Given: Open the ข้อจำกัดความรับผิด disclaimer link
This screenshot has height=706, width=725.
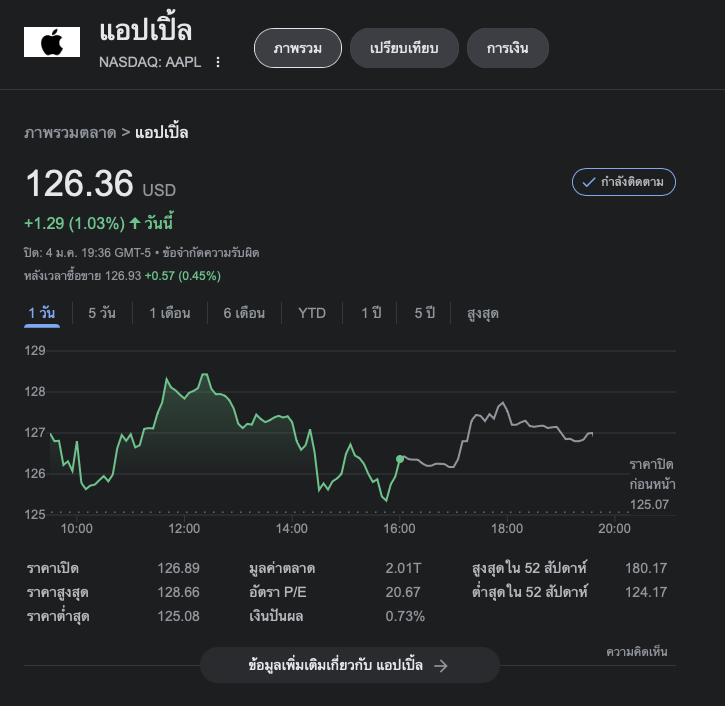Looking at the screenshot, I should pyautogui.click(x=209, y=253).
